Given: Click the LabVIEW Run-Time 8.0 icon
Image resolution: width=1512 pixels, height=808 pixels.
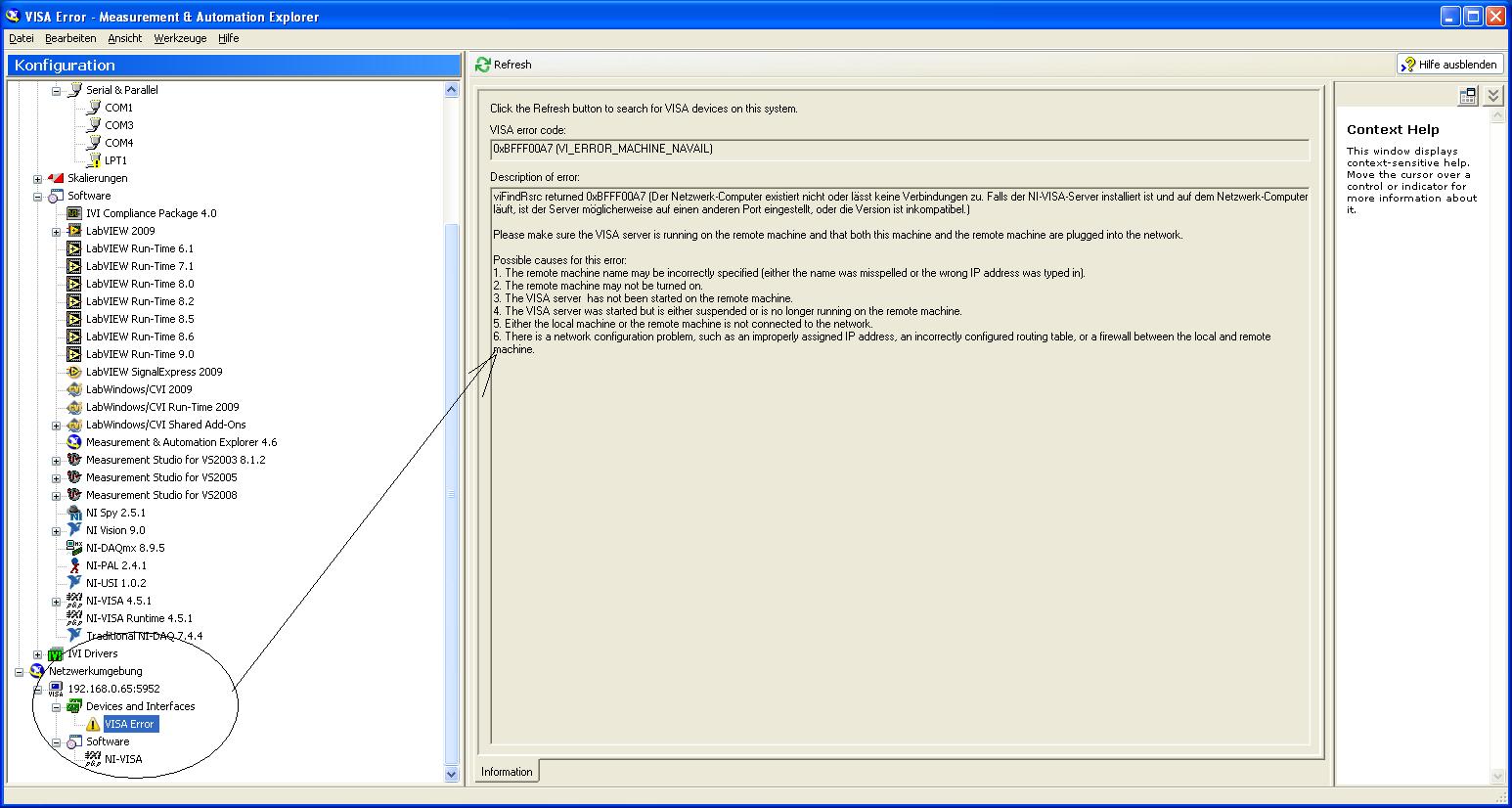Looking at the screenshot, I should (x=75, y=284).
